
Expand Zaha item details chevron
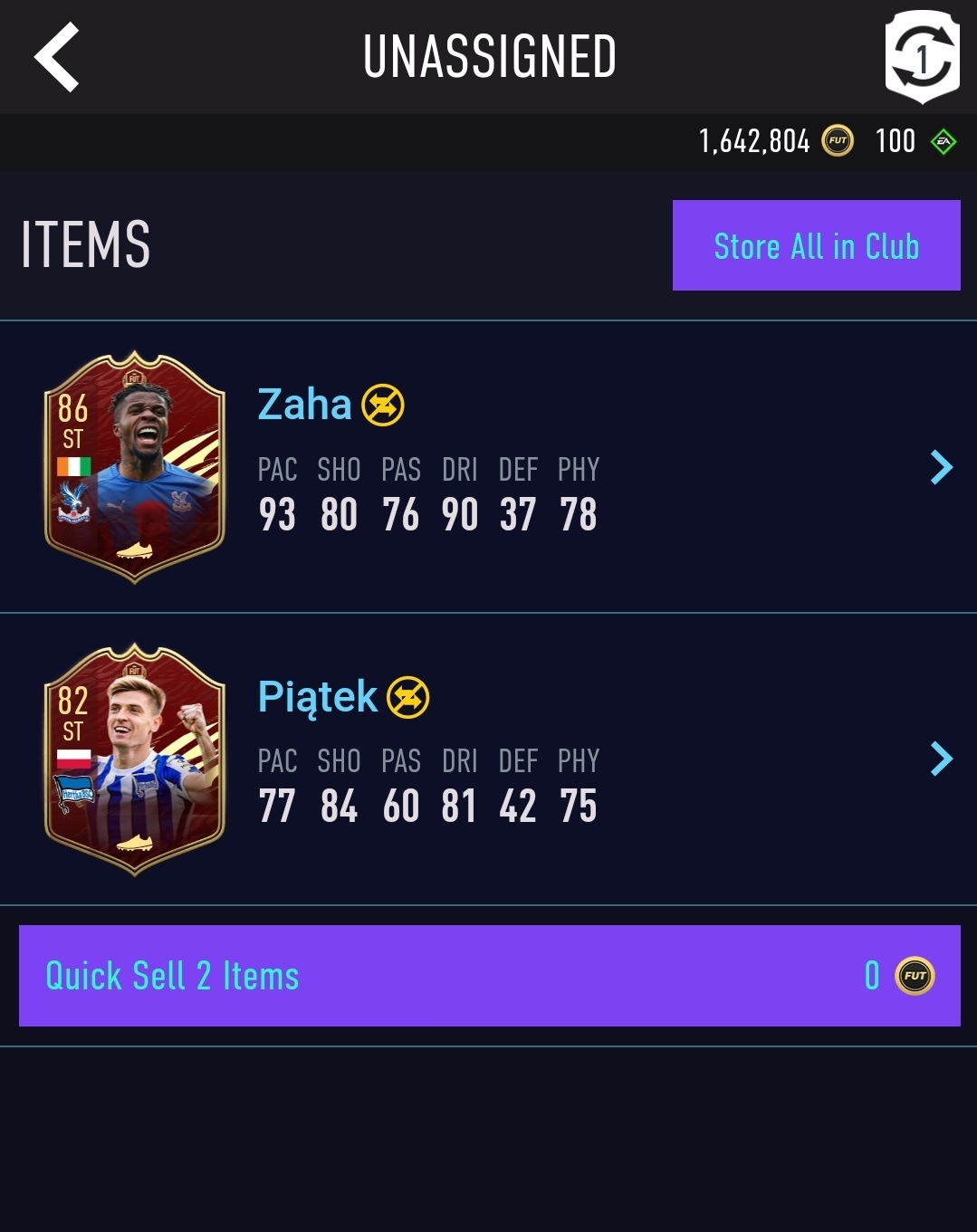[x=942, y=467]
